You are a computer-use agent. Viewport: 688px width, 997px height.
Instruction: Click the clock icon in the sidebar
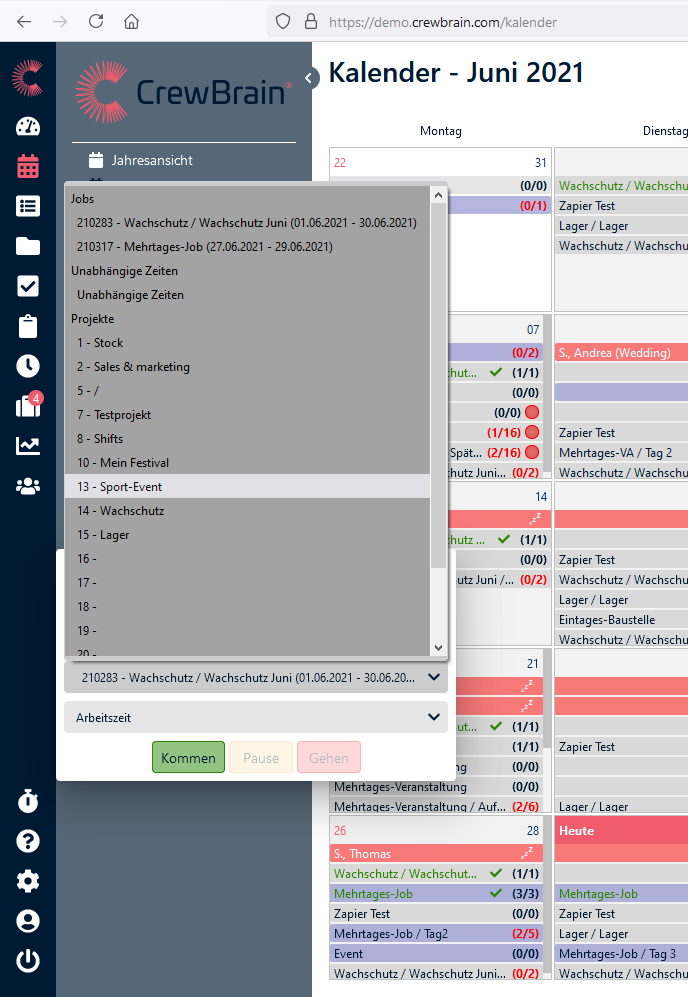[28, 366]
